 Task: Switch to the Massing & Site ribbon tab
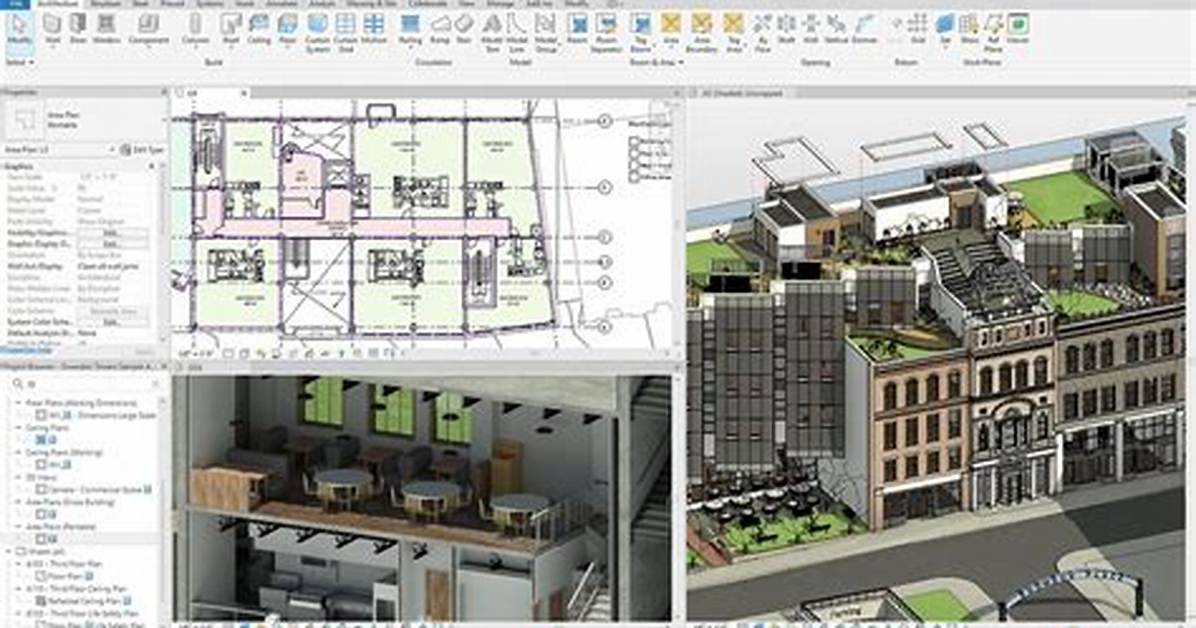click(x=372, y=4)
